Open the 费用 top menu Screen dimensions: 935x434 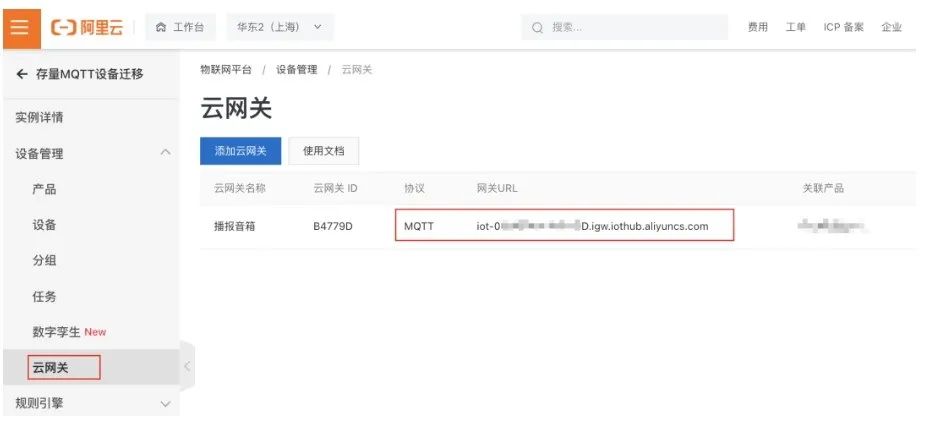point(758,27)
